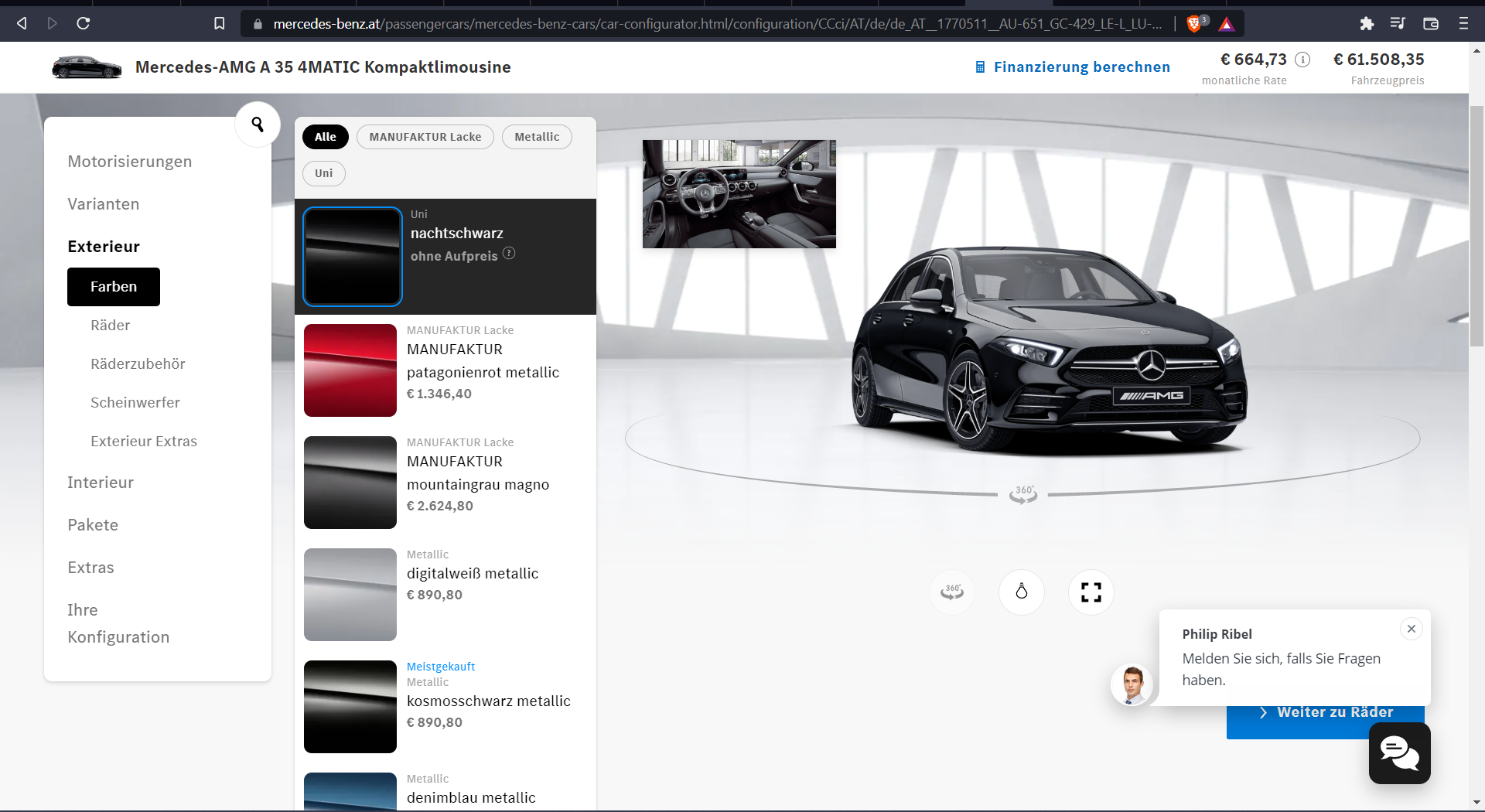The width and height of the screenshot is (1485, 812).
Task: Filter colors by MANUFAKTUR Lacke
Action: 425,137
